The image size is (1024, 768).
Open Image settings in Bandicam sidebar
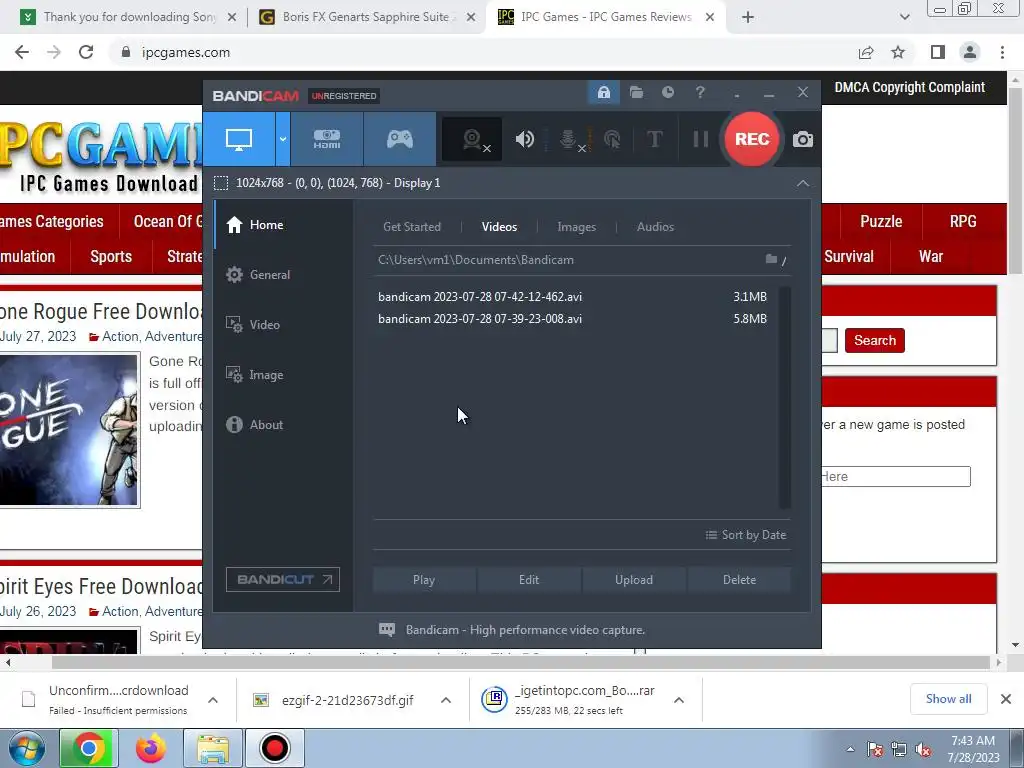tap(283, 375)
